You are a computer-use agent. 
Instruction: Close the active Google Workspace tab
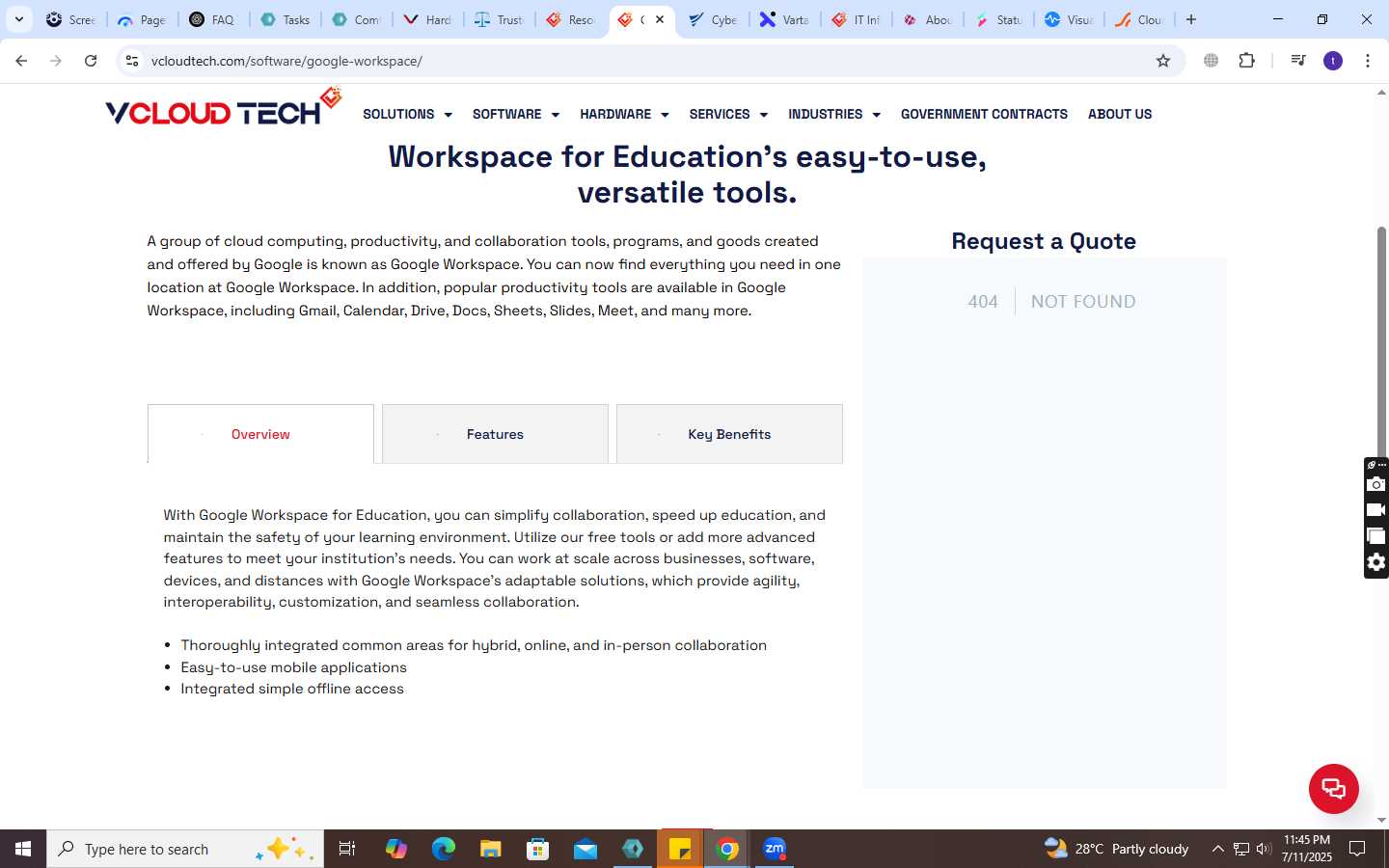[660, 19]
